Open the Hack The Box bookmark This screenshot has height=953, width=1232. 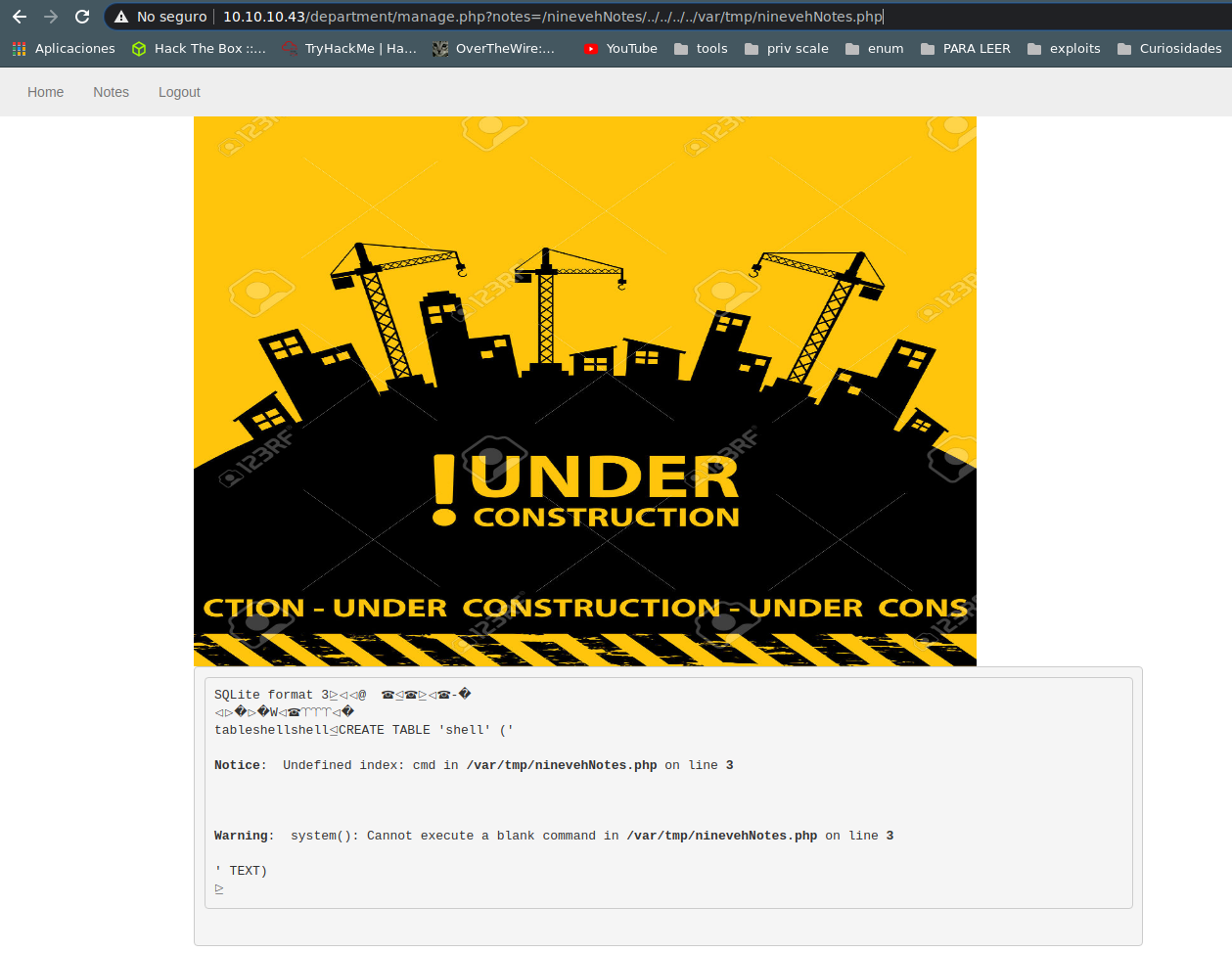(199, 48)
